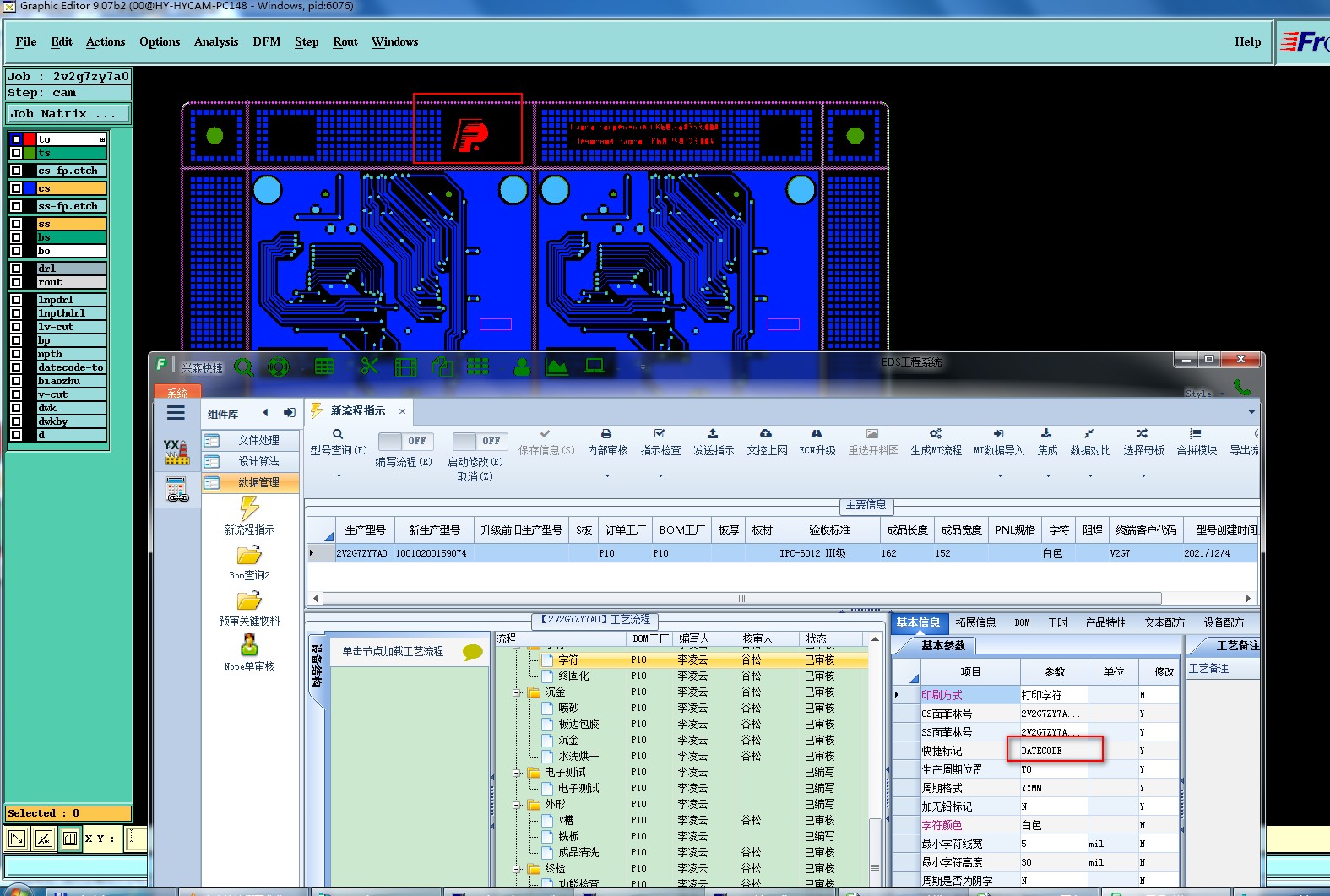This screenshot has width=1330, height=896.
Task: Open Help menu in Graphic Editor
Action: (x=1247, y=41)
